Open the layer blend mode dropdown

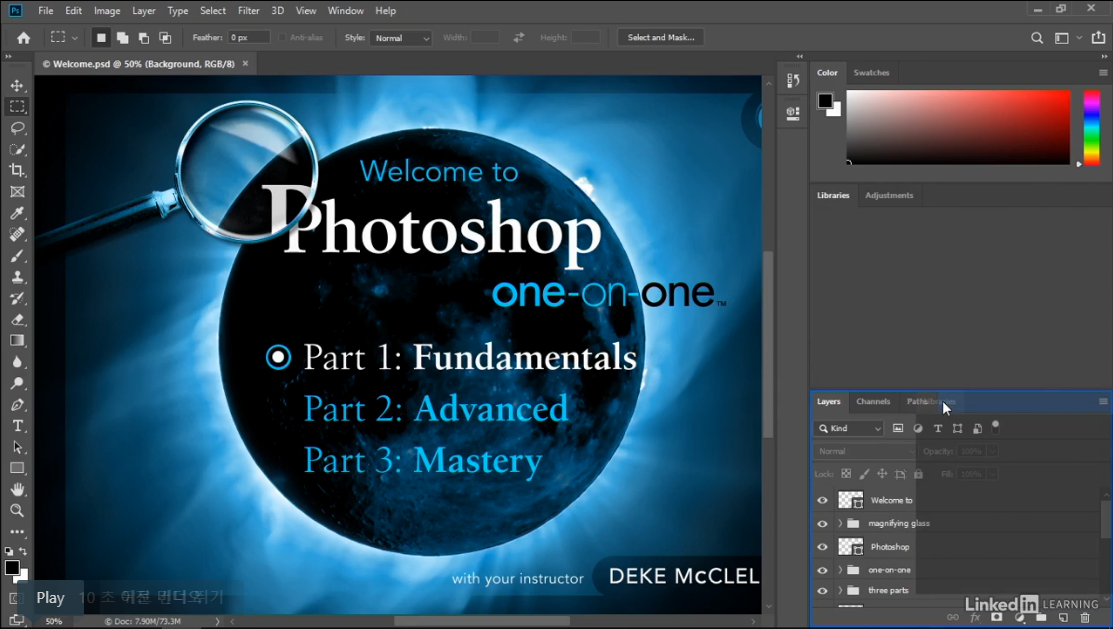(865, 451)
